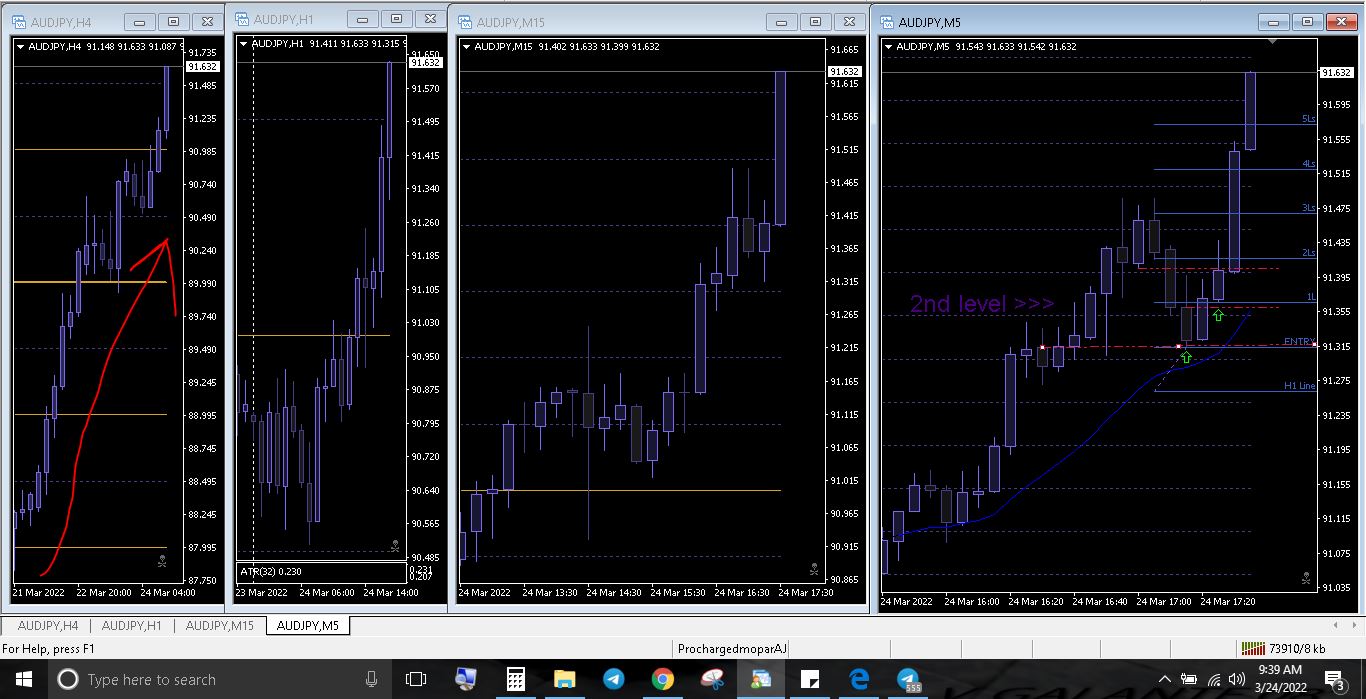The width and height of the screenshot is (1366, 699).
Task: Click the H1 Line label
Action: point(1300,385)
